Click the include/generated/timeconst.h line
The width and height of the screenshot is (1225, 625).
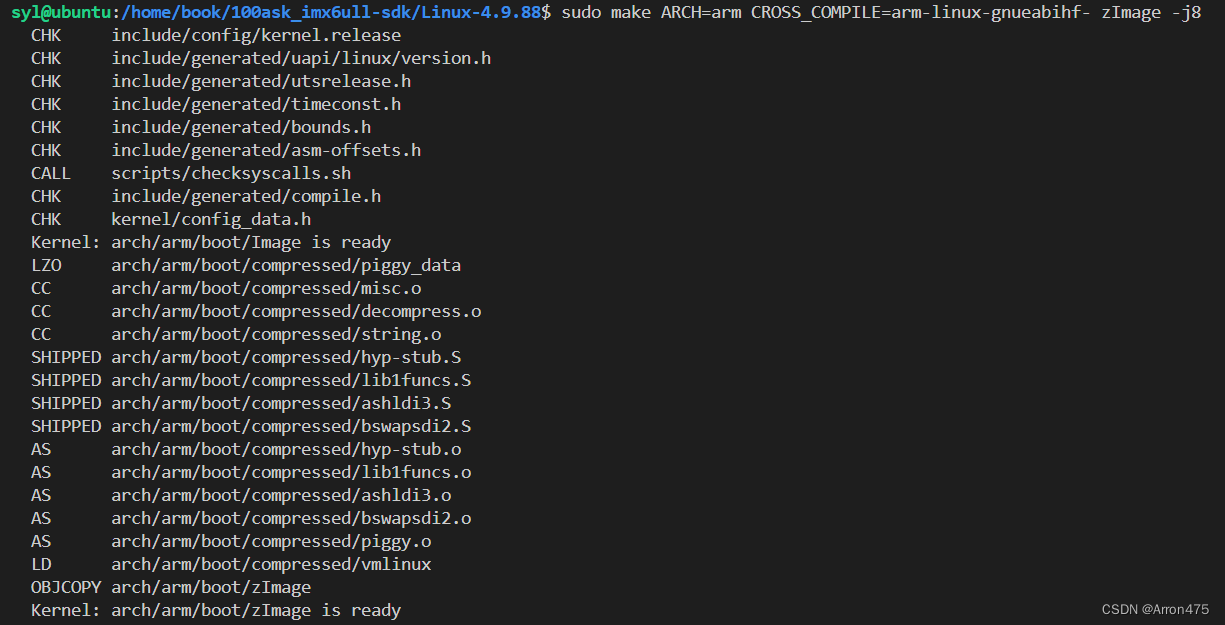coord(216,104)
